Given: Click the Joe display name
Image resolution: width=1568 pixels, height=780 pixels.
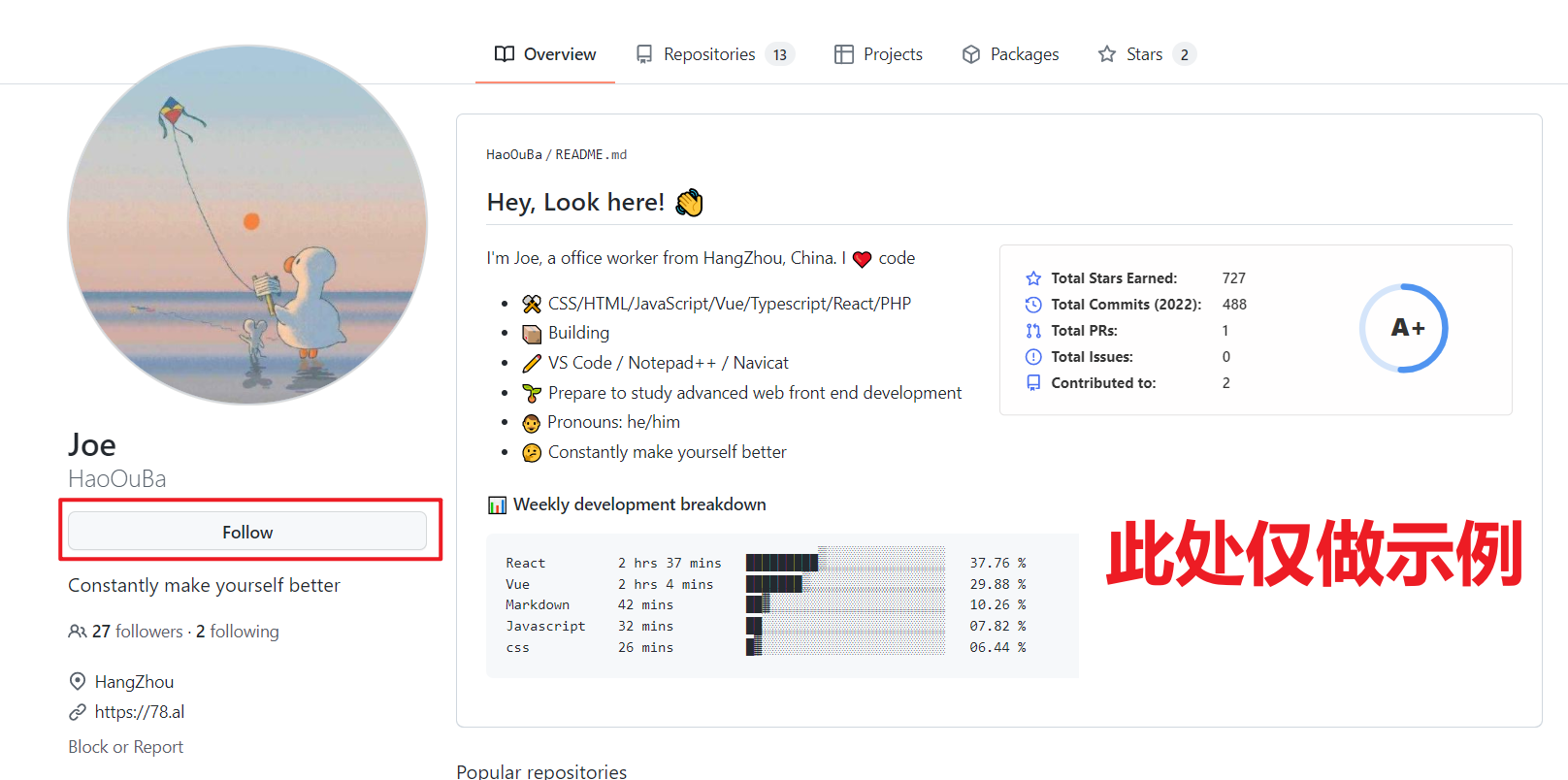Looking at the screenshot, I should click(92, 444).
